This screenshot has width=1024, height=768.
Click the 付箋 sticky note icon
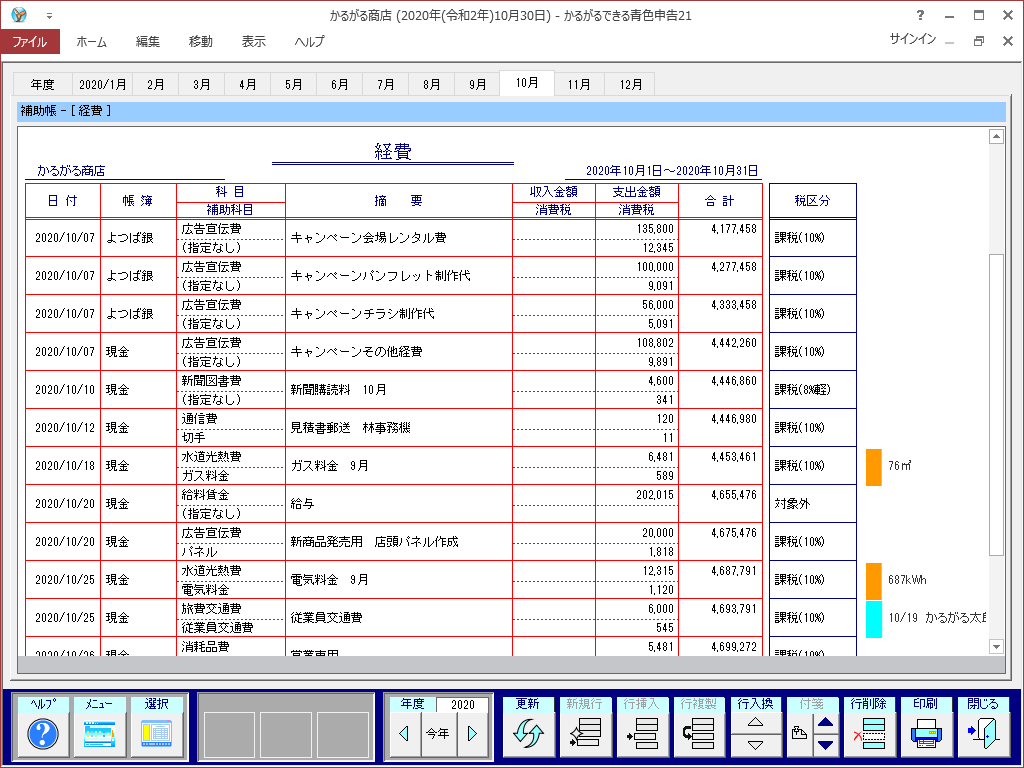[x=799, y=733]
